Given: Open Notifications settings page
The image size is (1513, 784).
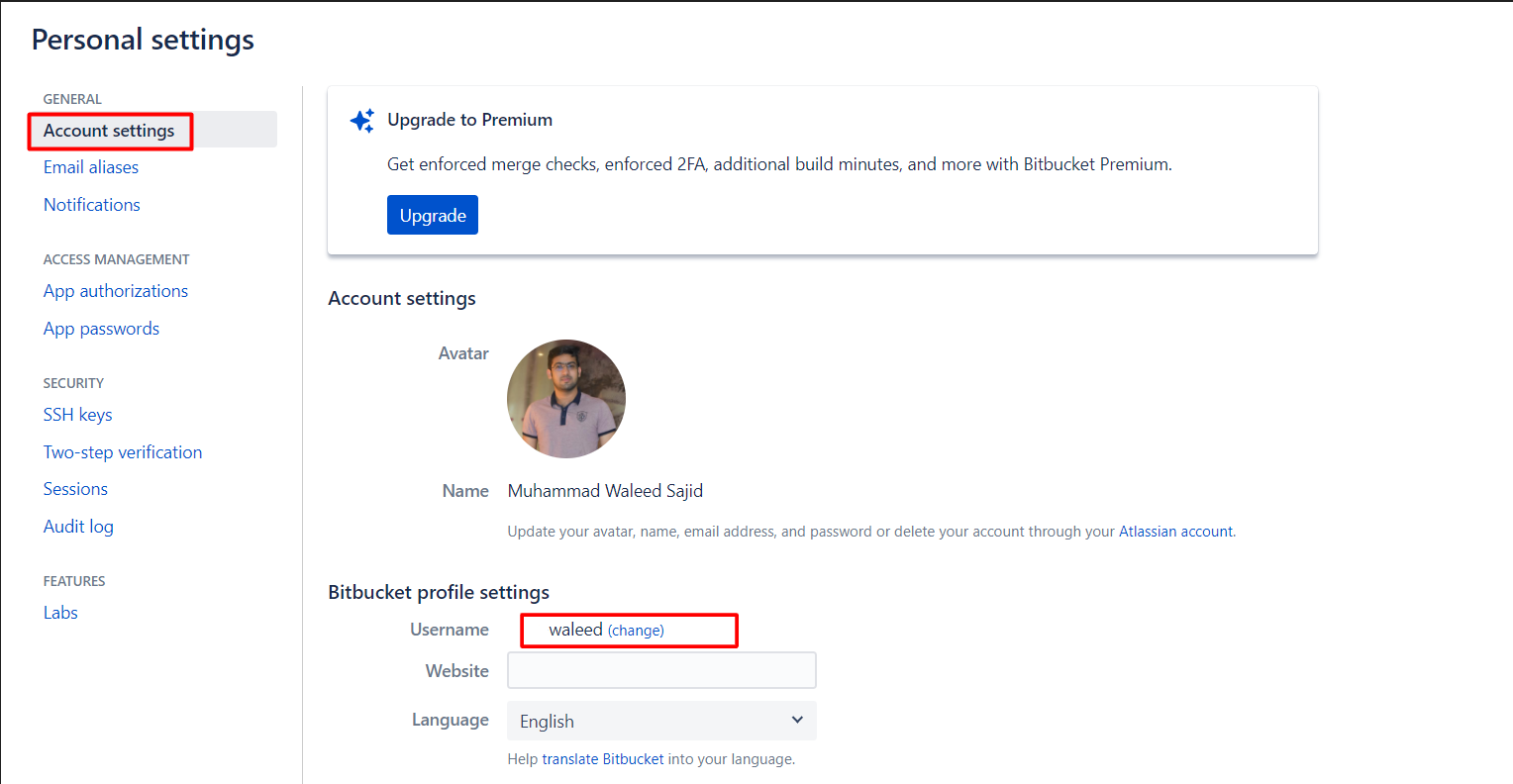Looking at the screenshot, I should [x=92, y=205].
